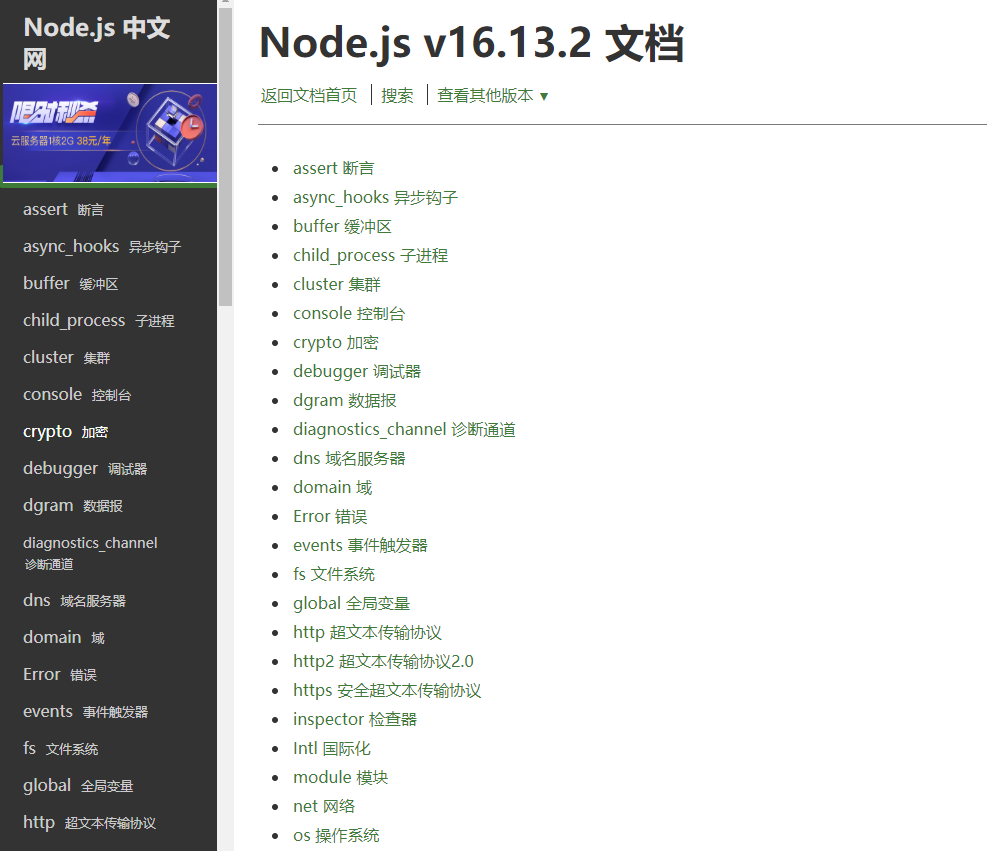Click cluster 集群 in the sidebar navigation
This screenshot has height=851, width=987.
[65, 356]
